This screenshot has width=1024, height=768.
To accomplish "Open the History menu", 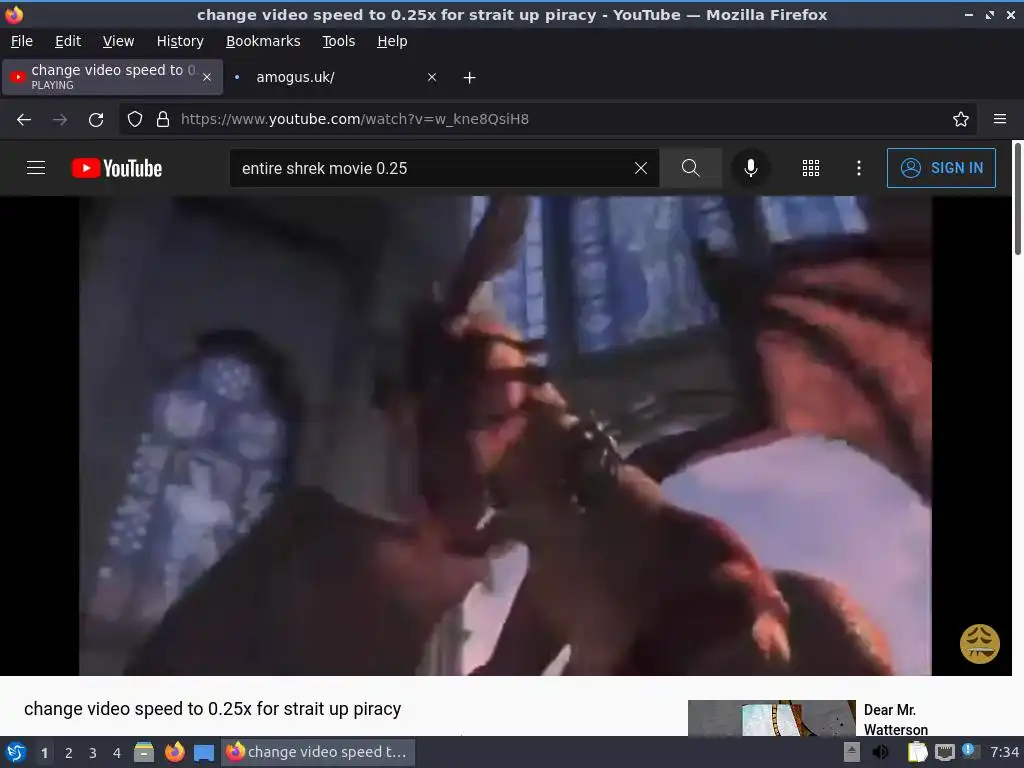I will pos(180,41).
